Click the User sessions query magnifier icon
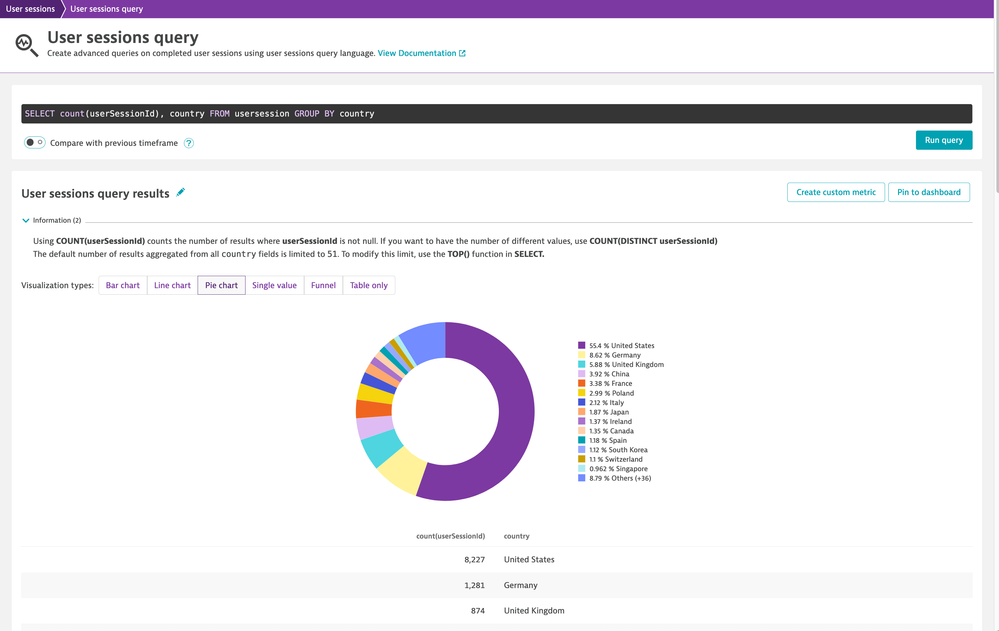The width and height of the screenshot is (999, 631). tap(27, 45)
